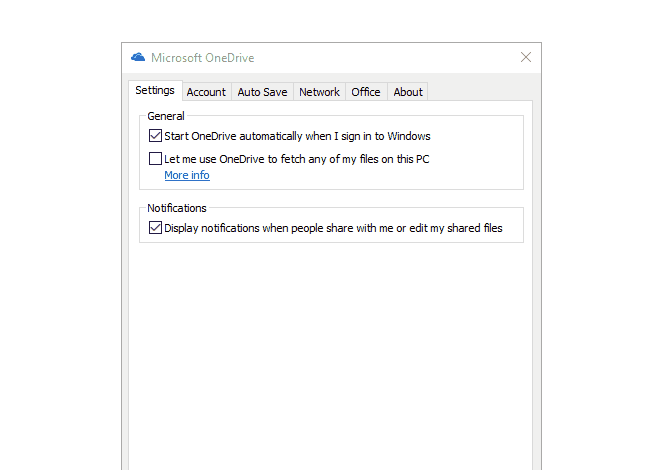
Task: Enable the fetch files on this PC checkbox
Action: point(155,158)
